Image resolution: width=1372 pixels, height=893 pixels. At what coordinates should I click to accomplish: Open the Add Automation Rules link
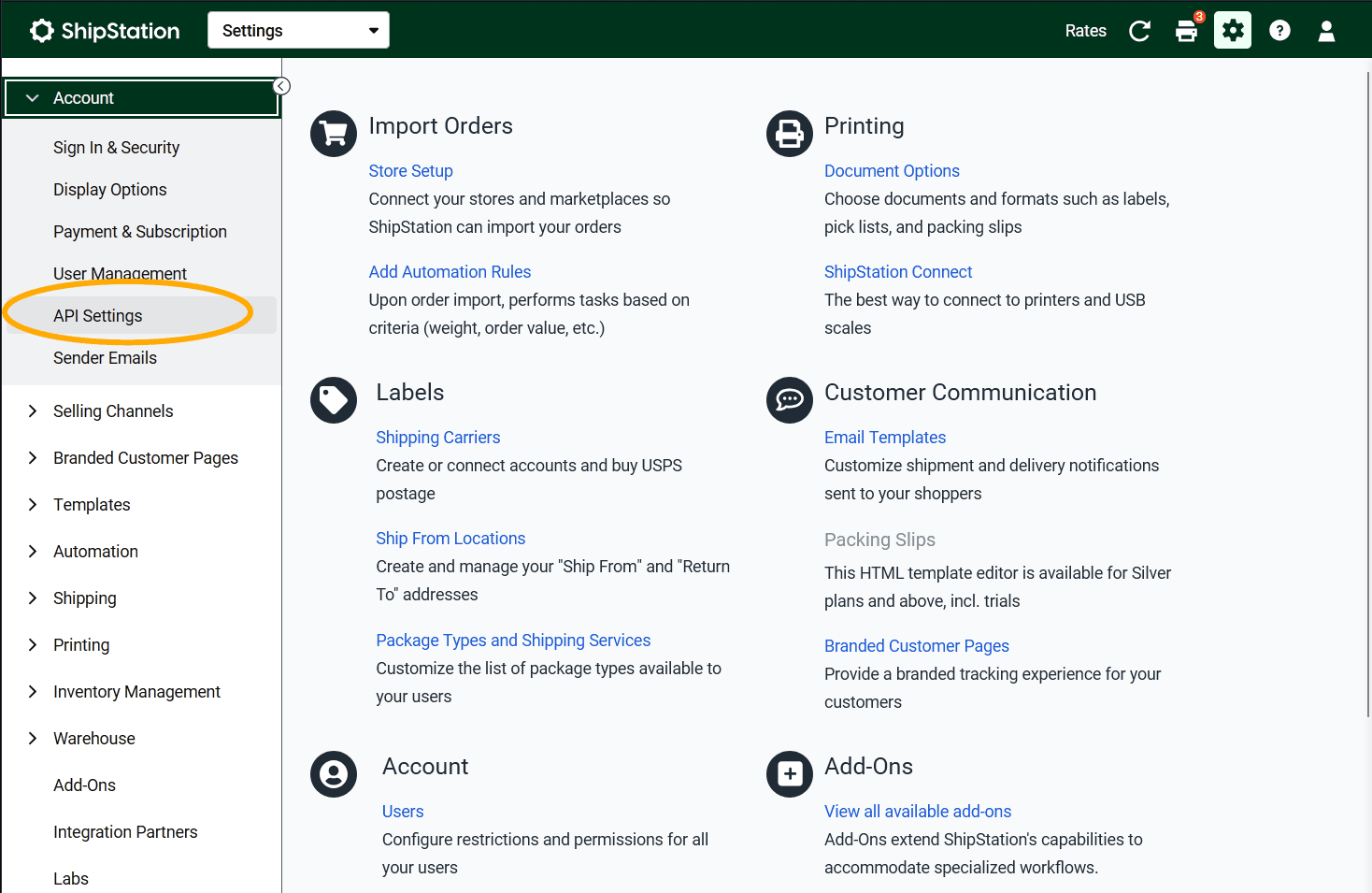(450, 272)
